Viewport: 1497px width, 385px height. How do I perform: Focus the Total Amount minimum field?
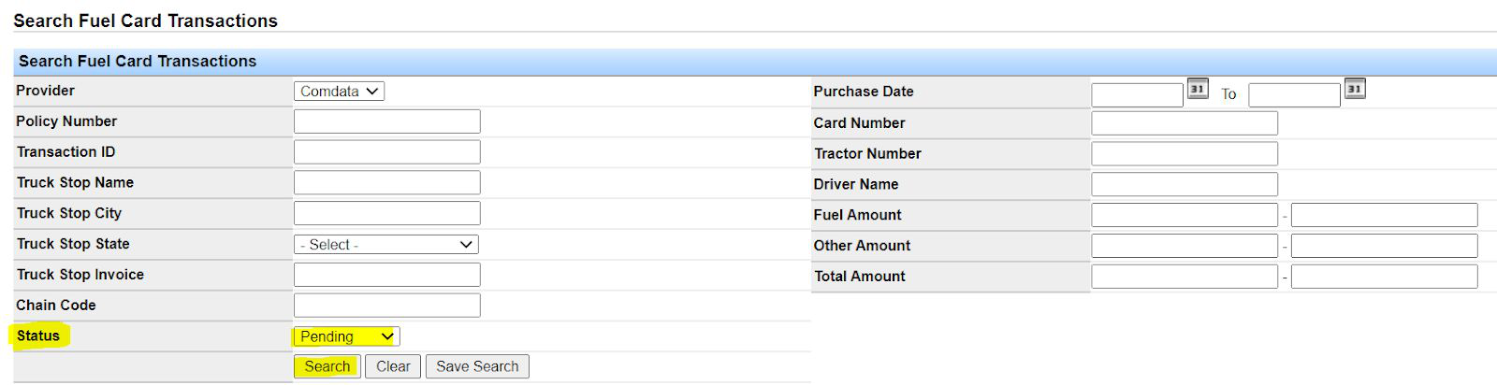pyautogui.click(x=1184, y=277)
